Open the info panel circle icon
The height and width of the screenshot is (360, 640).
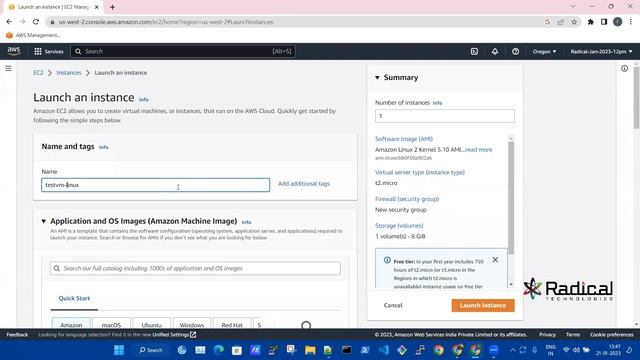point(624,69)
